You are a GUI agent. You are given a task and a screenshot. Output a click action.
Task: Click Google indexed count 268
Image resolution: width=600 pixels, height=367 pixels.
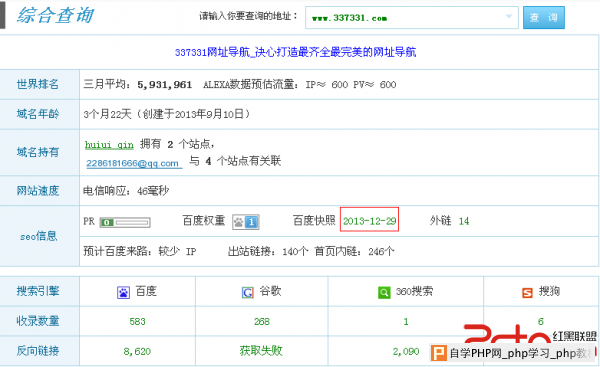[262, 321]
